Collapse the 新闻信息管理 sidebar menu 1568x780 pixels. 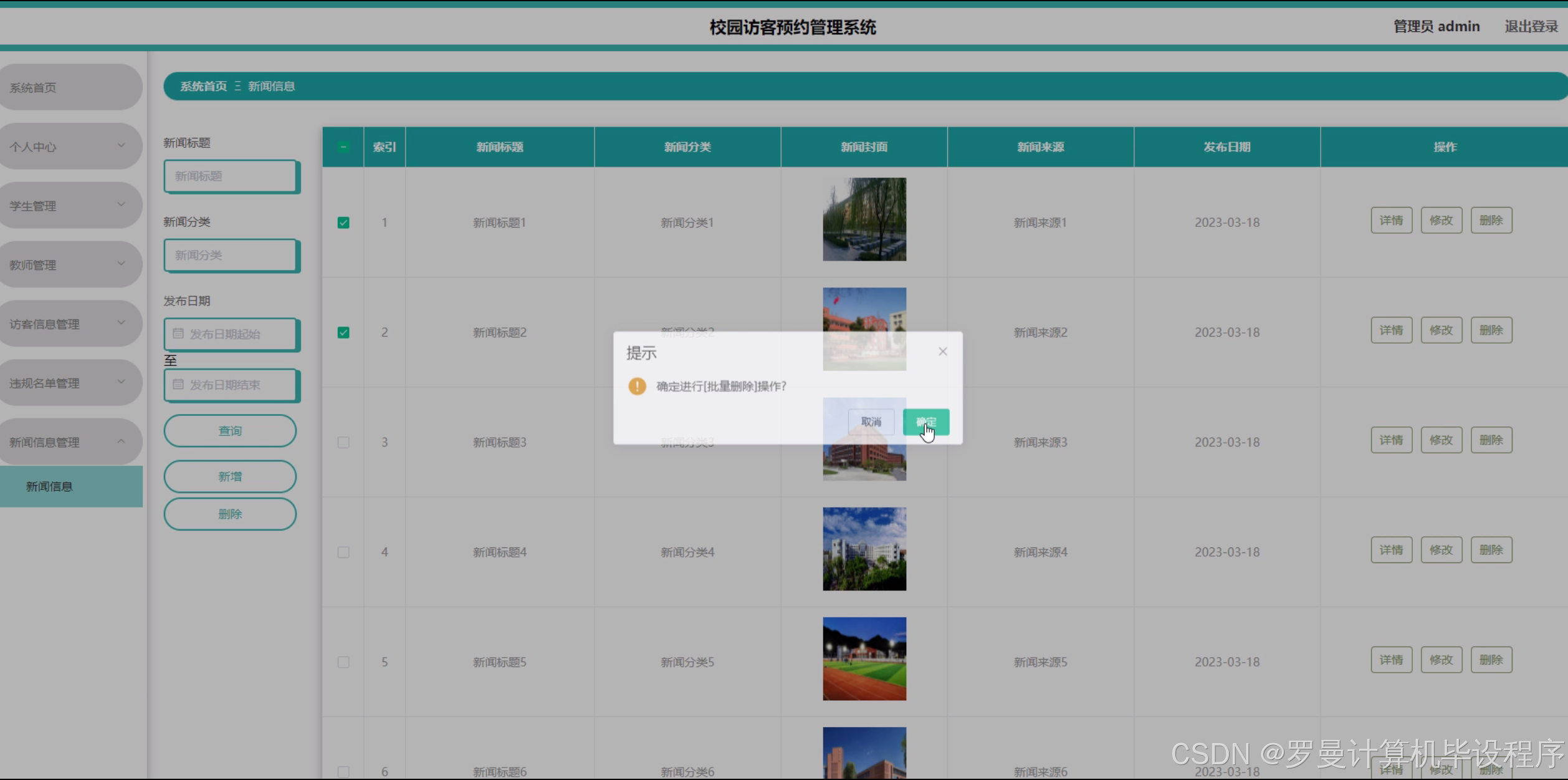(70, 442)
